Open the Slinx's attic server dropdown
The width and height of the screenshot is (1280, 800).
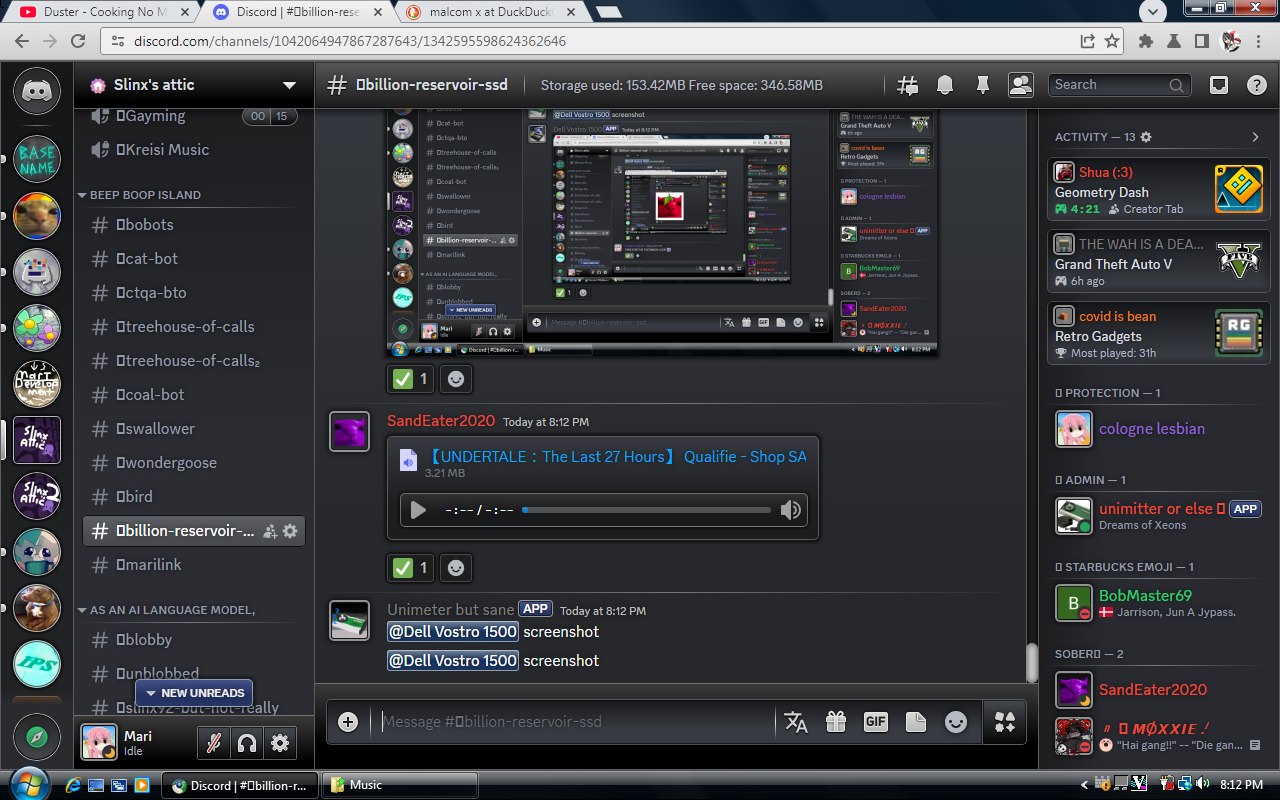pyautogui.click(x=289, y=85)
